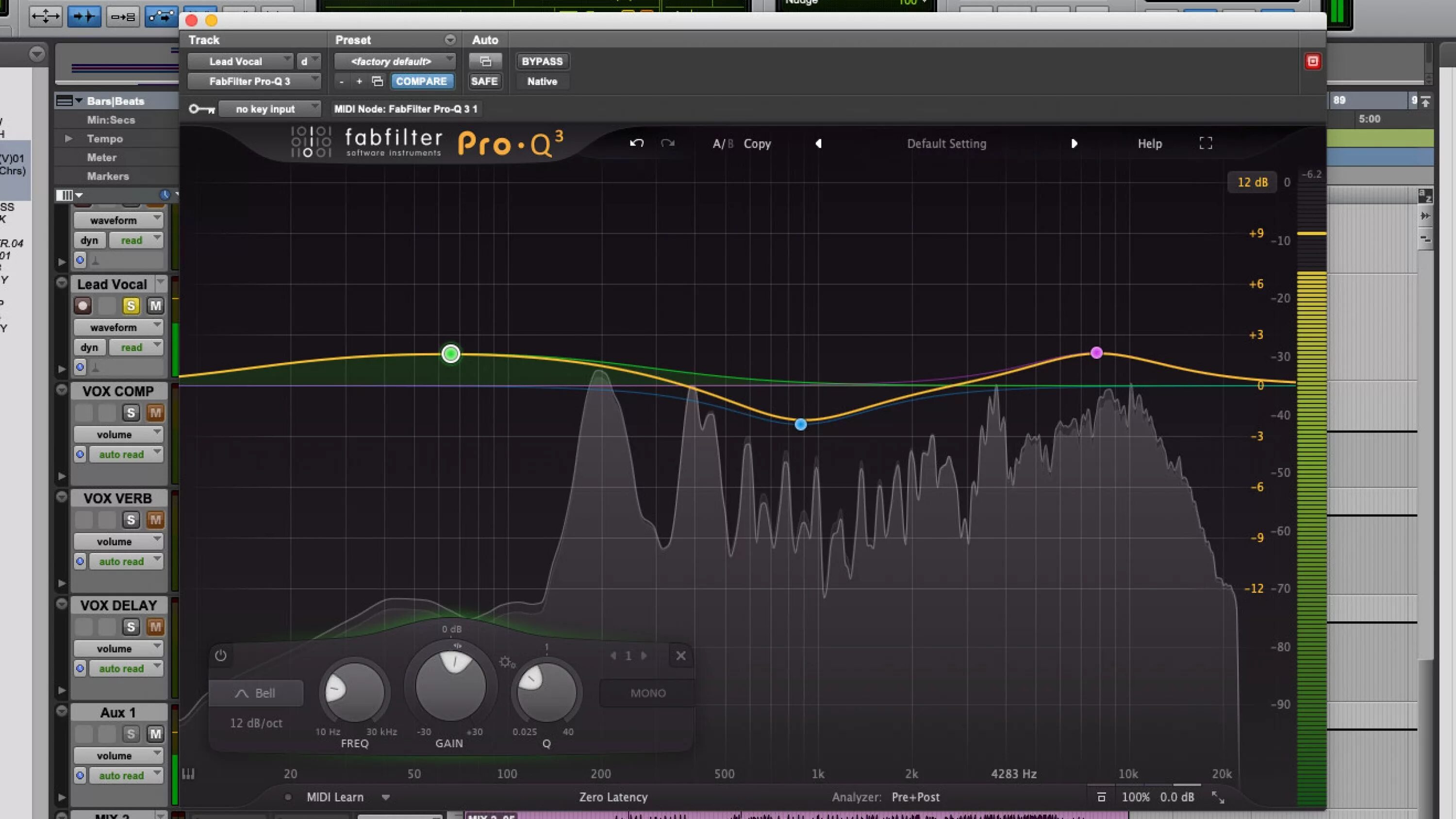1456x819 pixels.
Task: Click the red target plugin button
Action: pos(1312,61)
